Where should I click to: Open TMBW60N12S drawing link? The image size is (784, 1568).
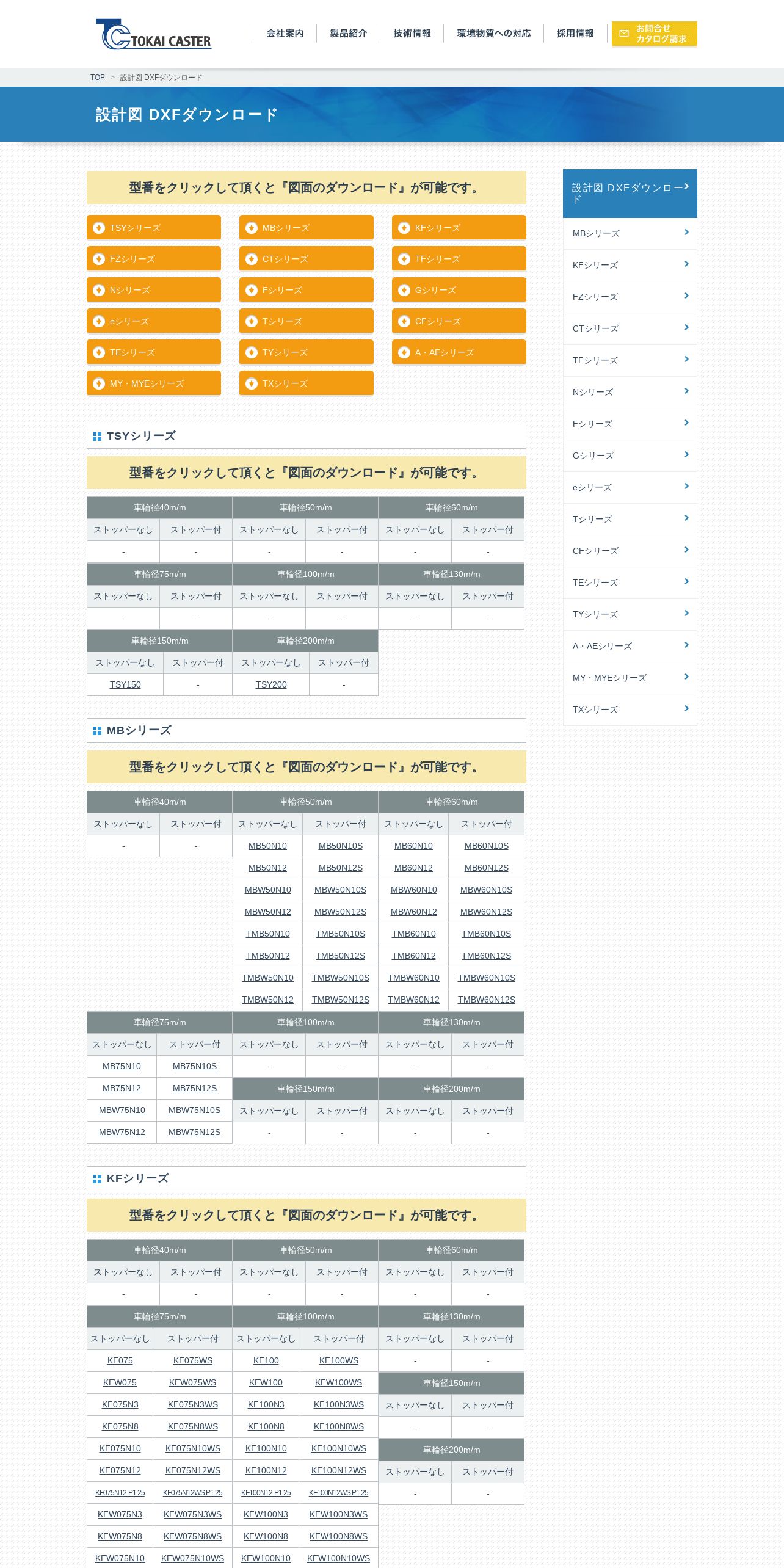click(x=487, y=1000)
